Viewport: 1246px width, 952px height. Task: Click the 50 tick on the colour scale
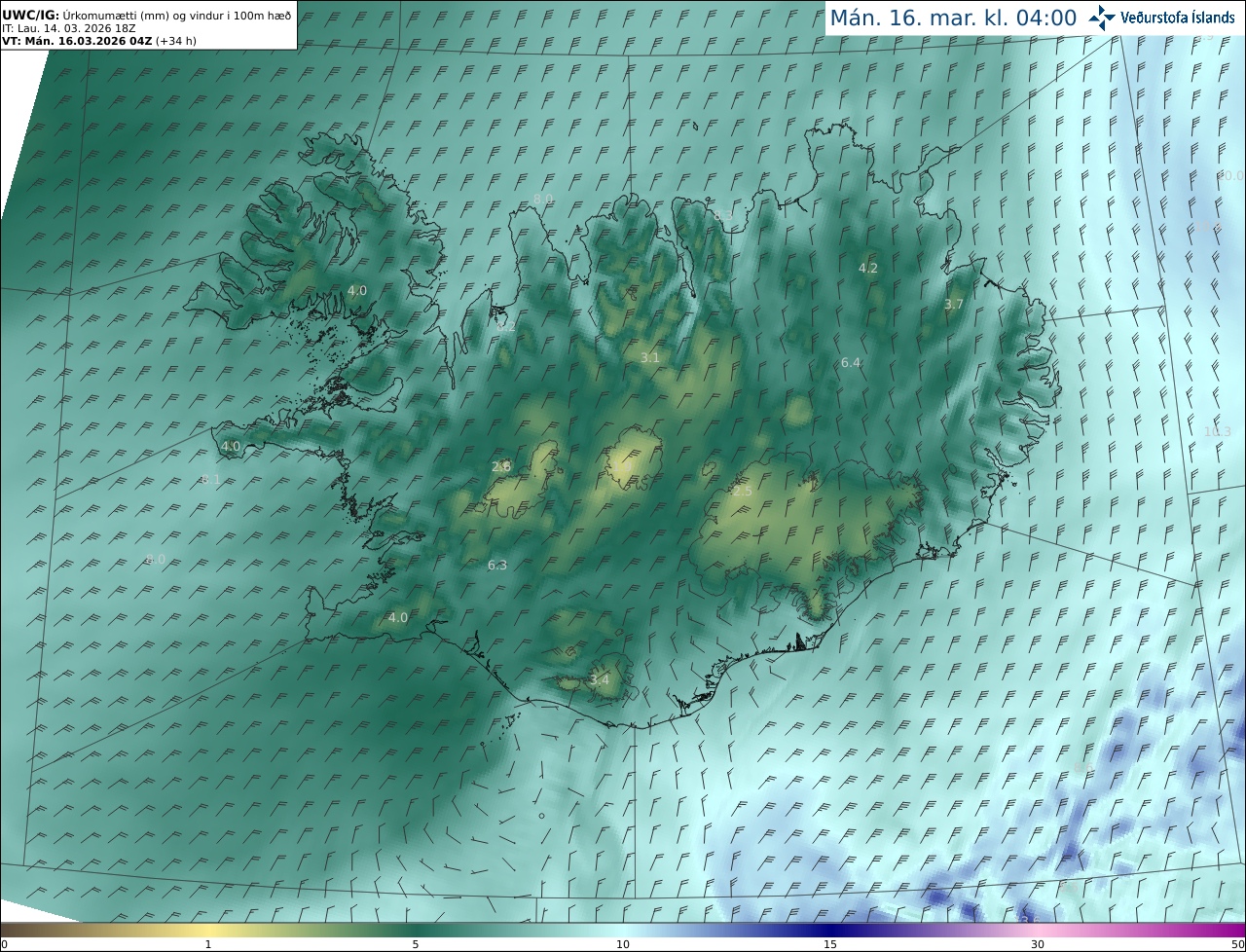(x=1238, y=944)
